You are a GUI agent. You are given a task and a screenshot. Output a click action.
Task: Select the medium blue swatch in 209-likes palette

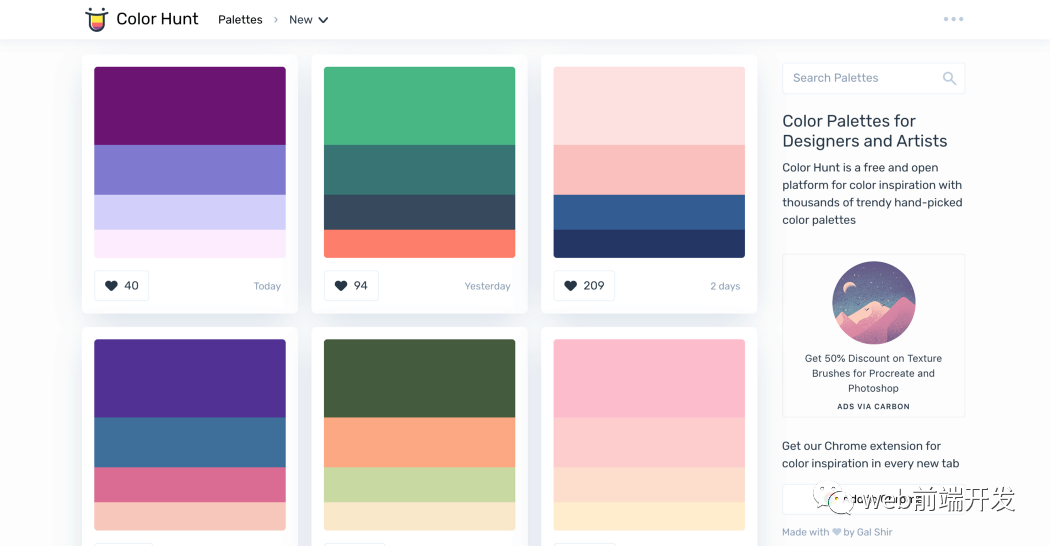649,212
